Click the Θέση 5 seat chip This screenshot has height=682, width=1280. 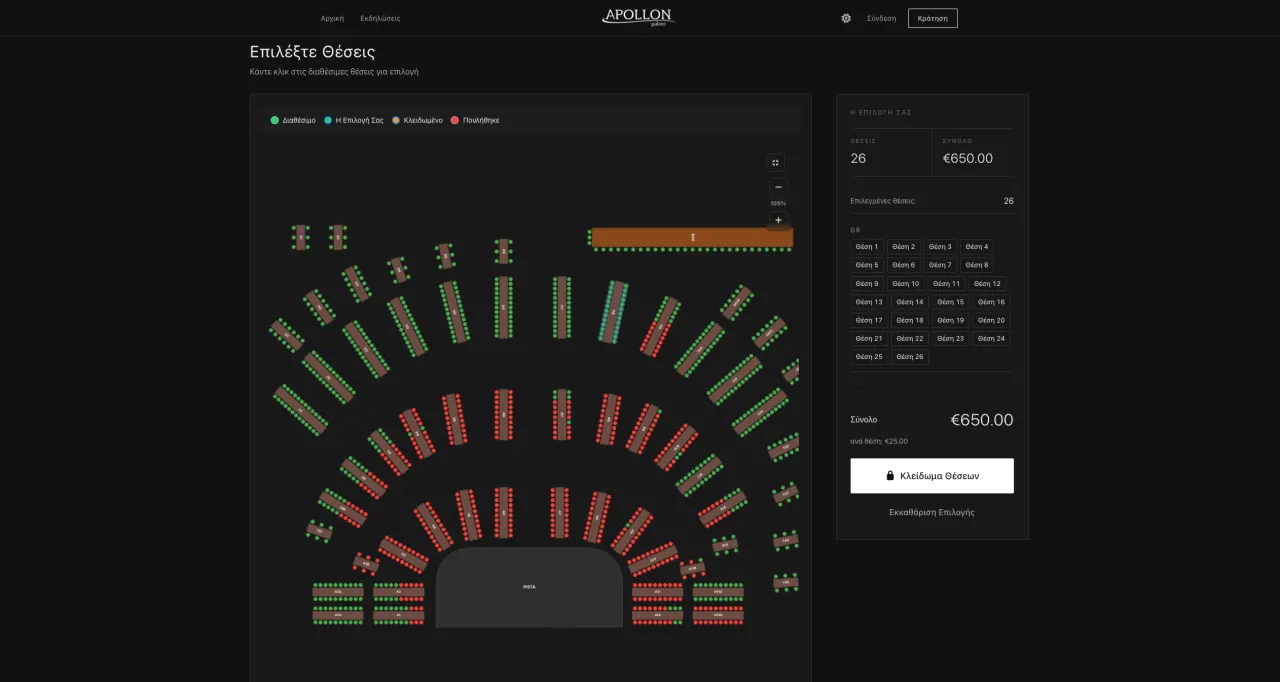coord(867,265)
